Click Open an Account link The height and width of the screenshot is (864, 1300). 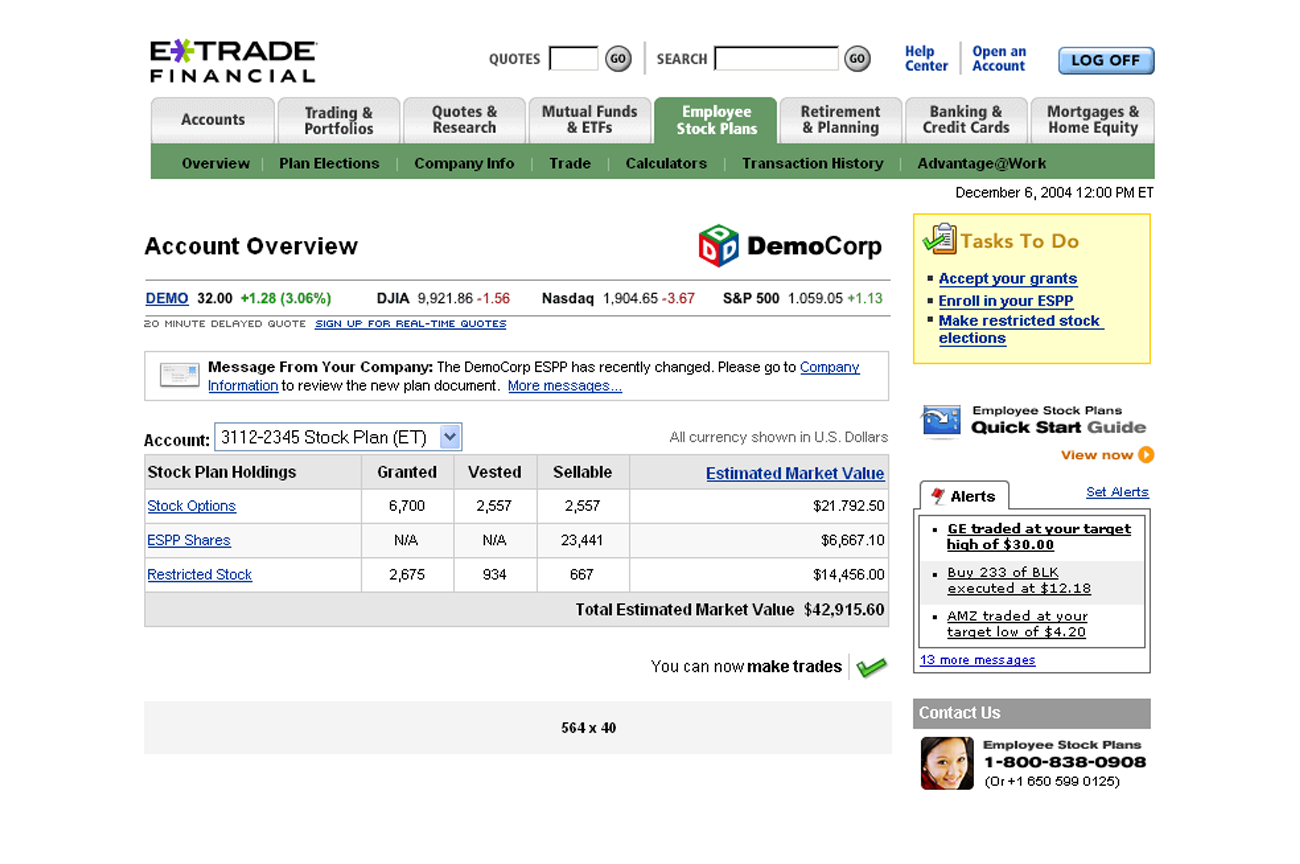tap(999, 59)
